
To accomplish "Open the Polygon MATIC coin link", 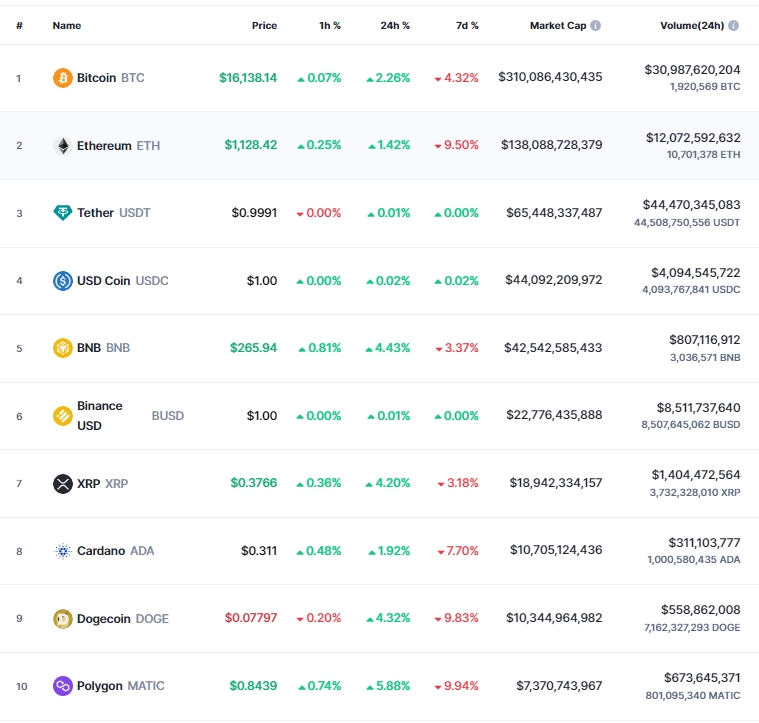I will (121, 686).
